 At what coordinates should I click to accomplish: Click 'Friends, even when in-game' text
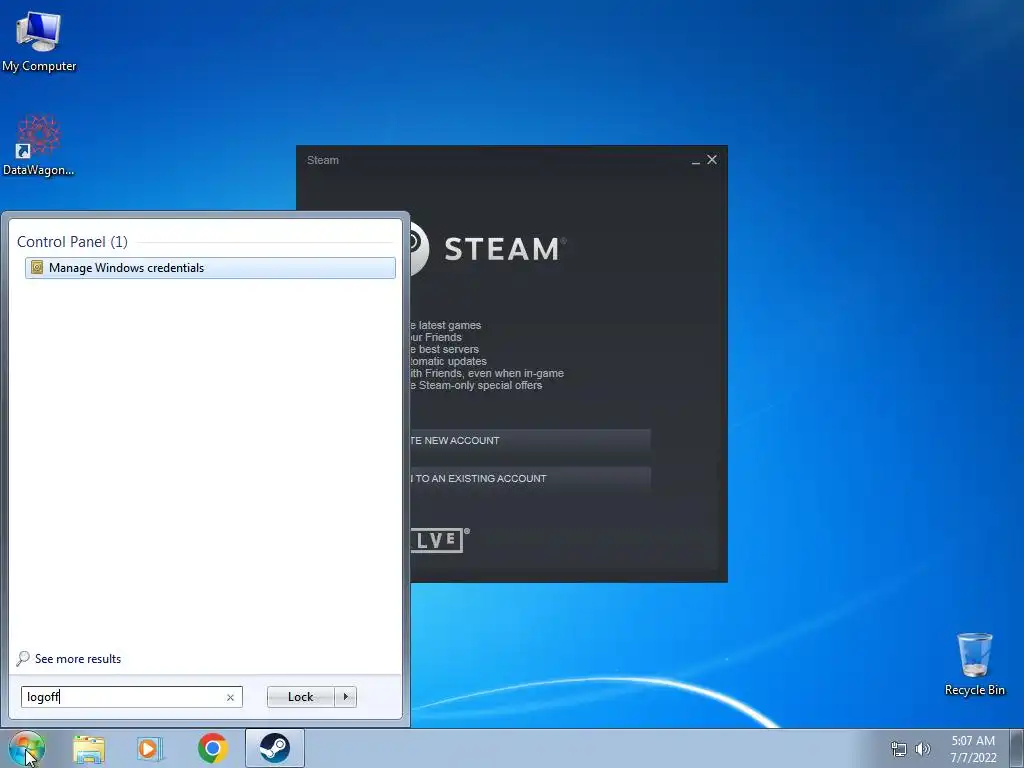(x=494, y=374)
